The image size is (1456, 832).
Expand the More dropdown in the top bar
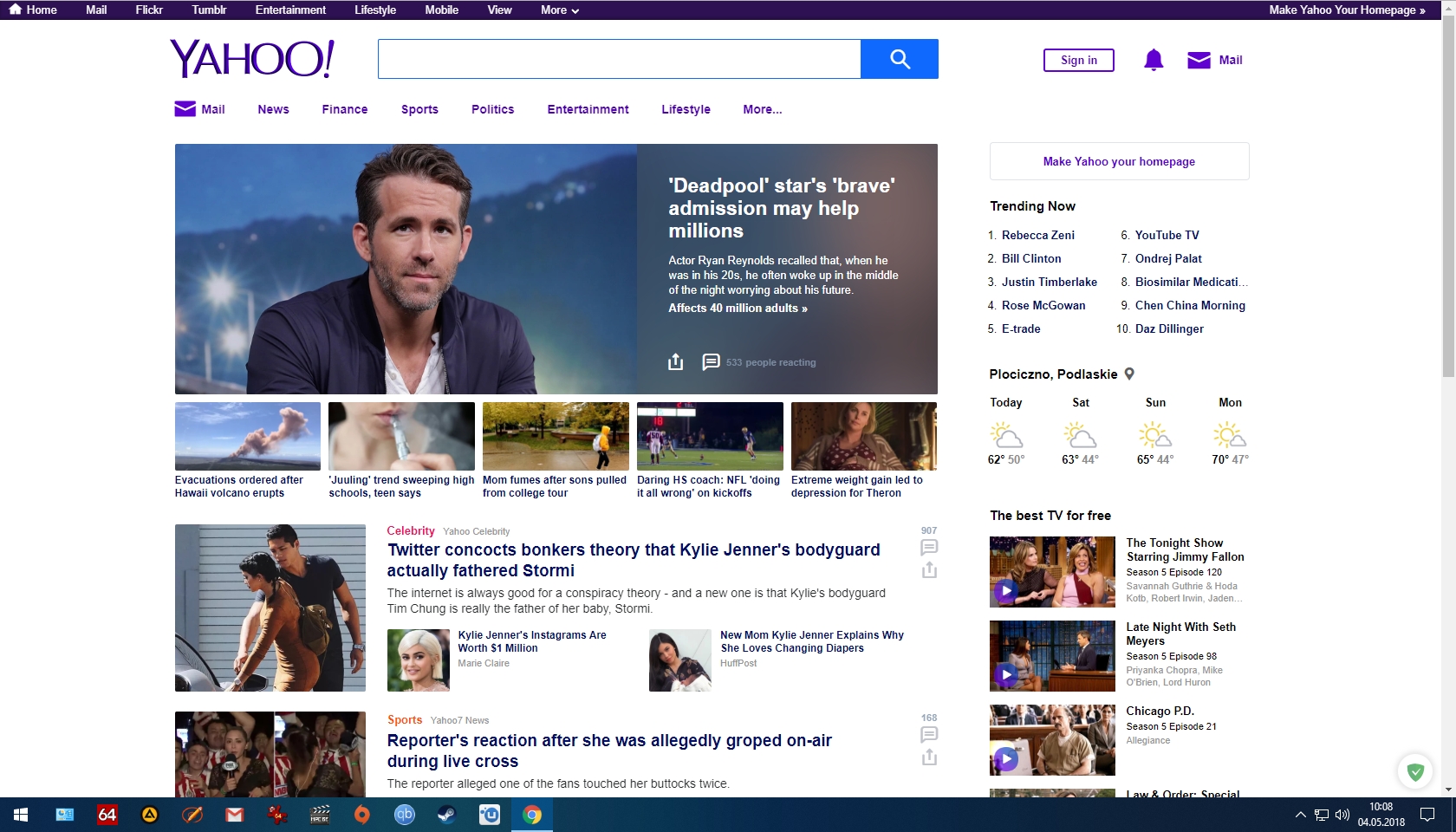(x=560, y=10)
